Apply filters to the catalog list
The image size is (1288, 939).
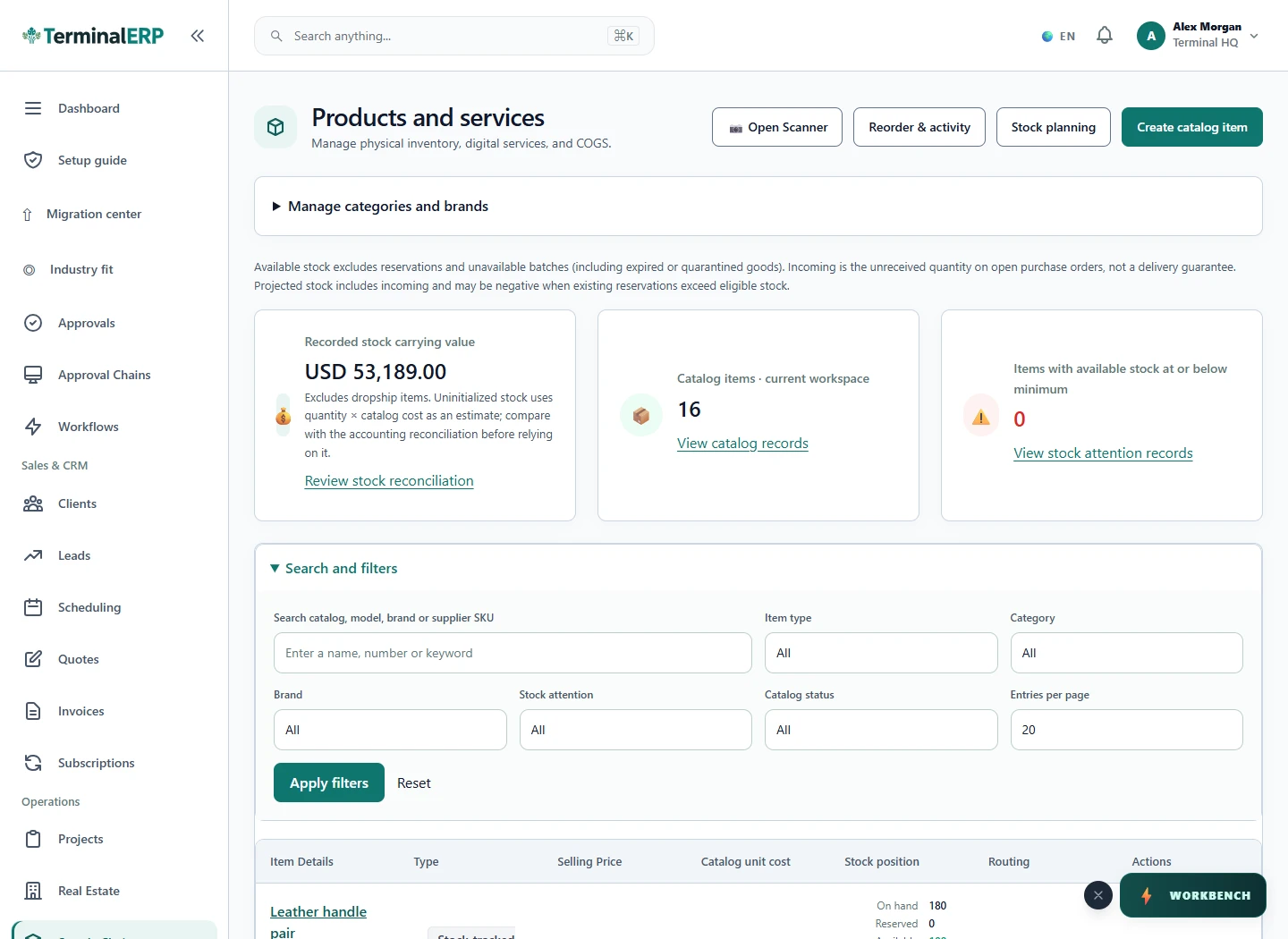(329, 782)
